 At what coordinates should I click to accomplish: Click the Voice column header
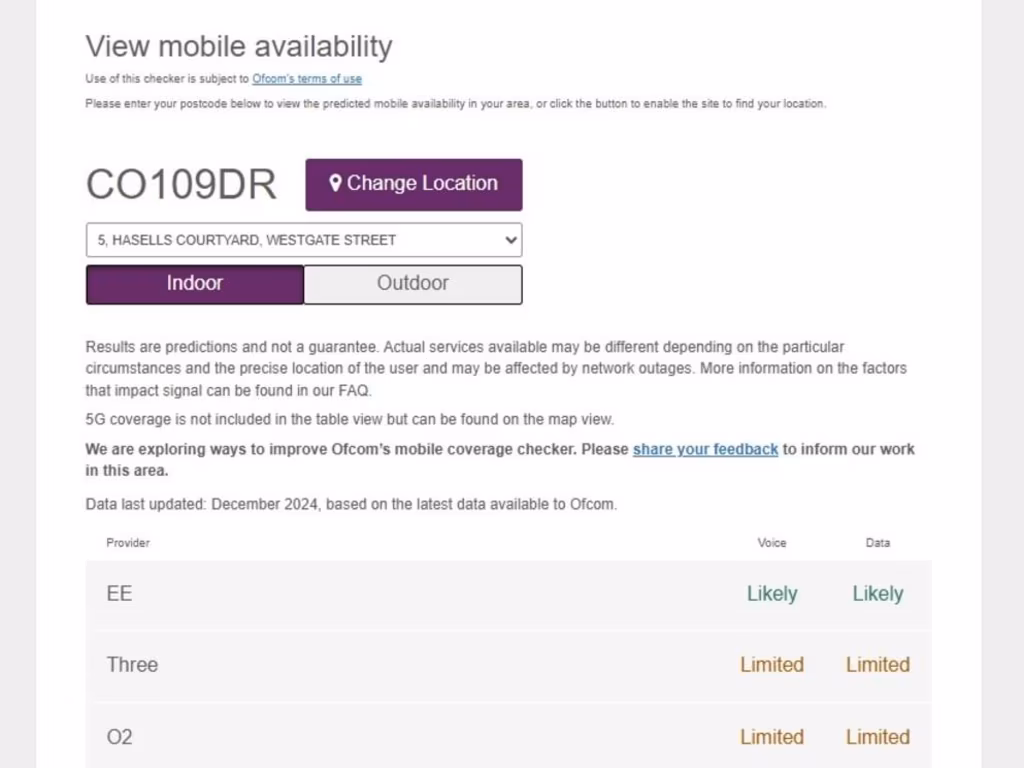coord(772,543)
